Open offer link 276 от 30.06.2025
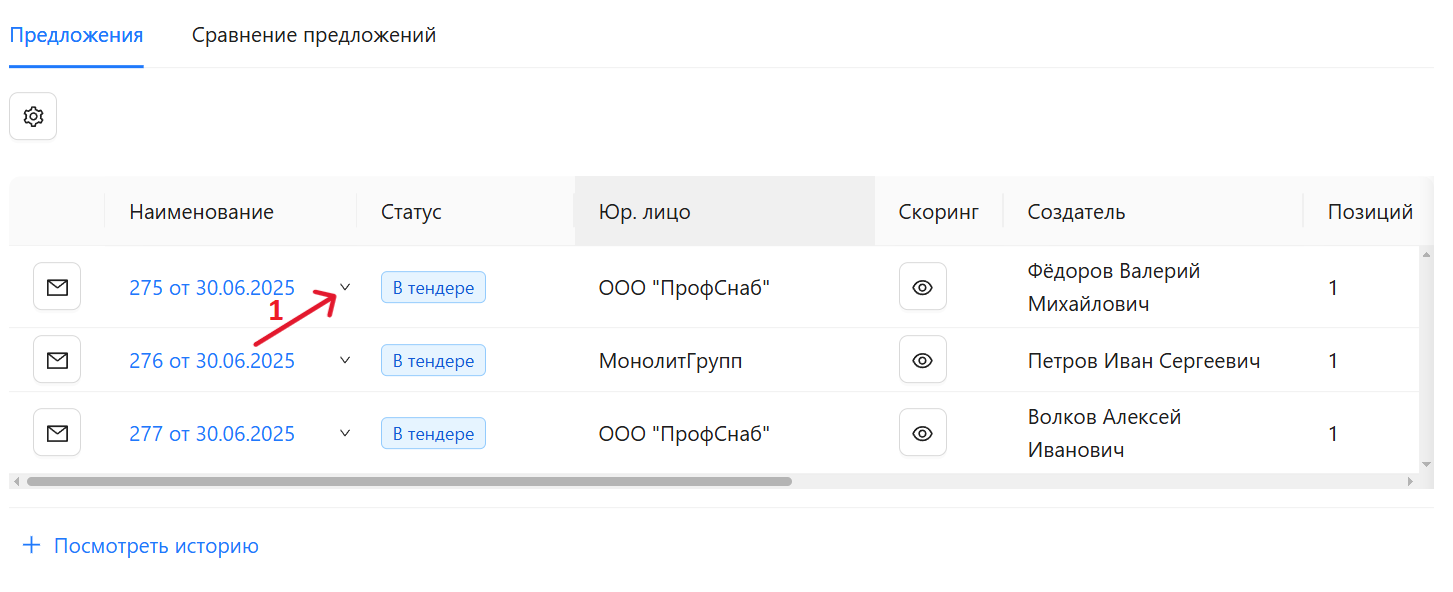Viewport: 1453px width, 592px height. click(212, 361)
